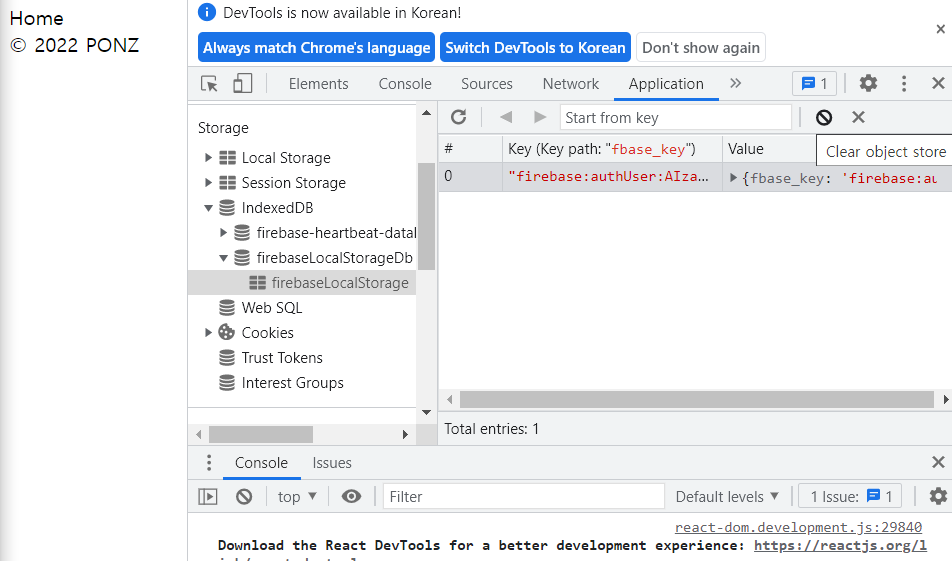The image size is (952, 561).
Task: Click the Local Storage table icon
Action: coord(228,158)
